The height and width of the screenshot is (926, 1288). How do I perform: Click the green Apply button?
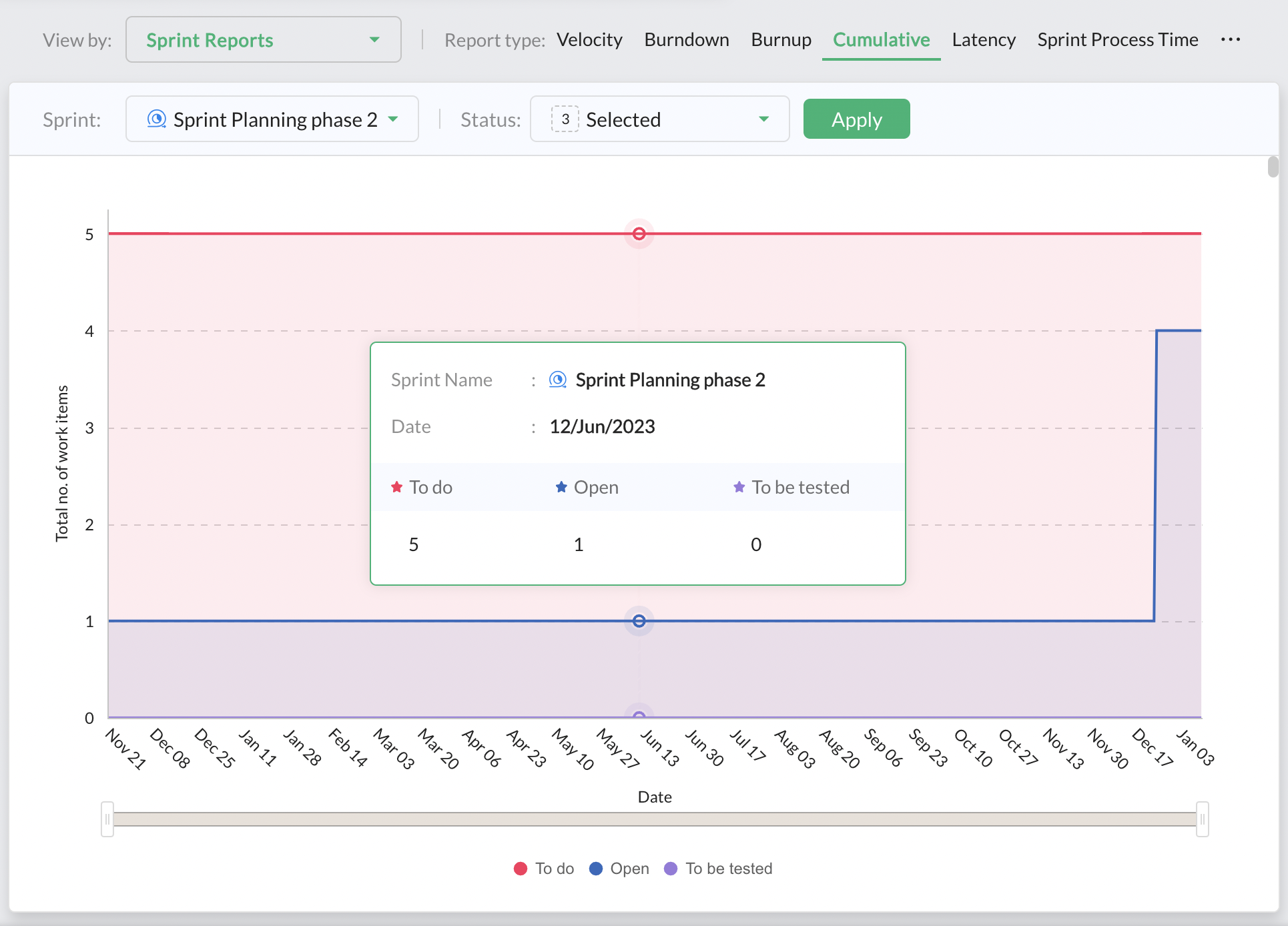(856, 119)
